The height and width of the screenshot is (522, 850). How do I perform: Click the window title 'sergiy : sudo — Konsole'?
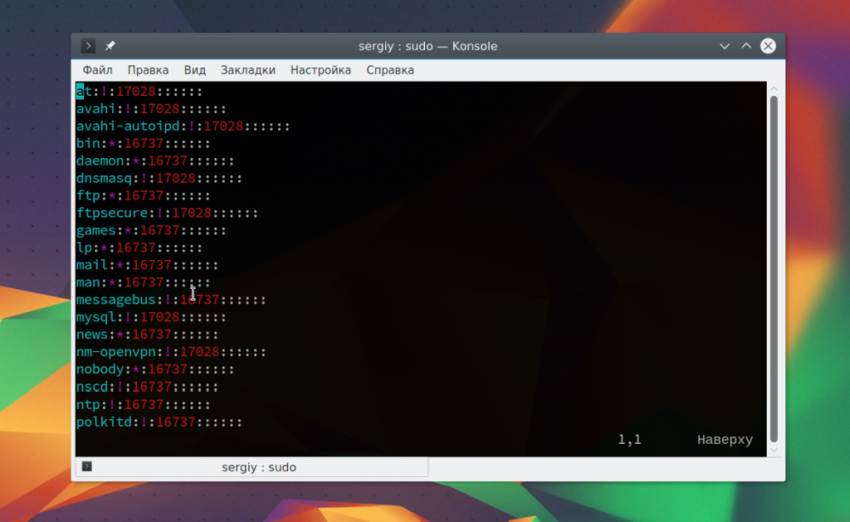pyautogui.click(x=427, y=46)
